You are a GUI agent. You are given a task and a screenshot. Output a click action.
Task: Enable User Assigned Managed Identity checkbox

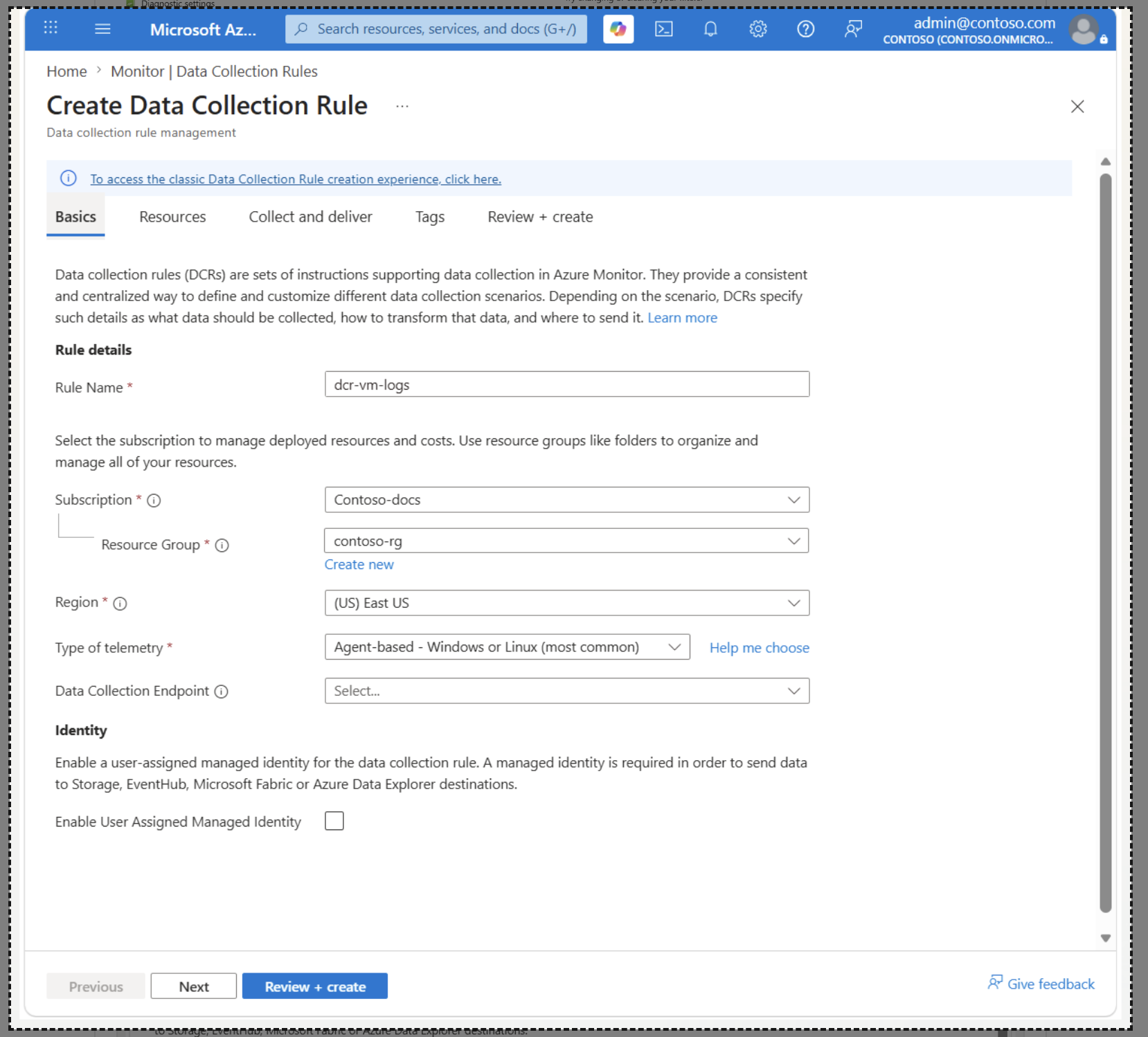334,821
